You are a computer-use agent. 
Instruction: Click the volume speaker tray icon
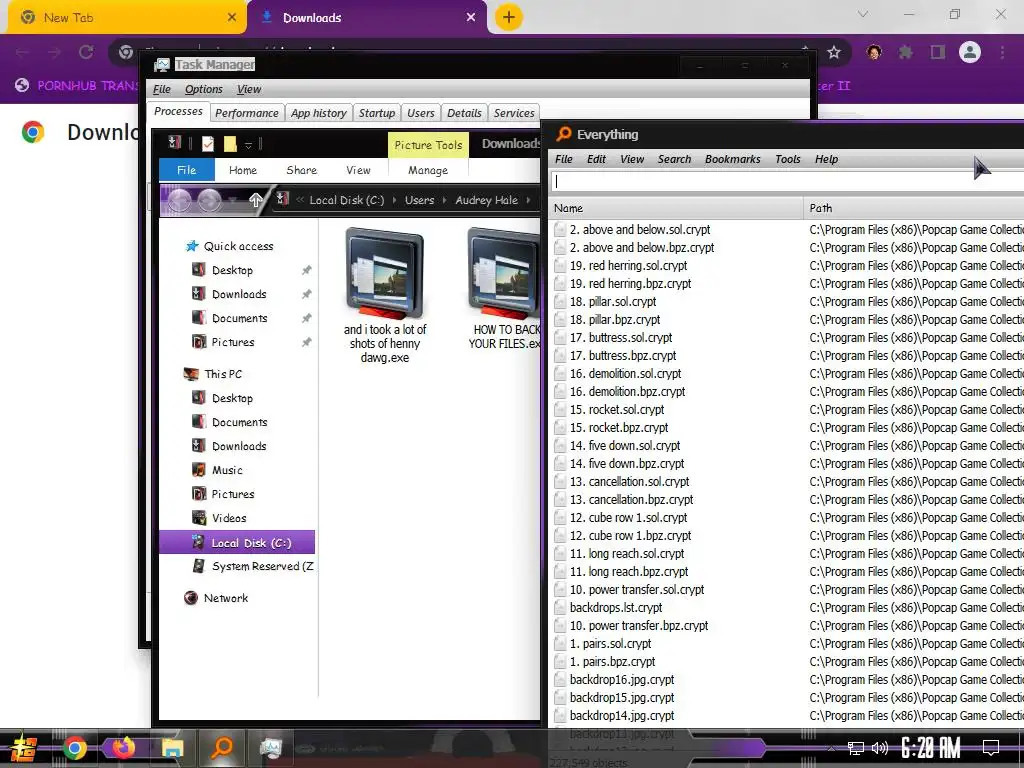tap(880, 748)
